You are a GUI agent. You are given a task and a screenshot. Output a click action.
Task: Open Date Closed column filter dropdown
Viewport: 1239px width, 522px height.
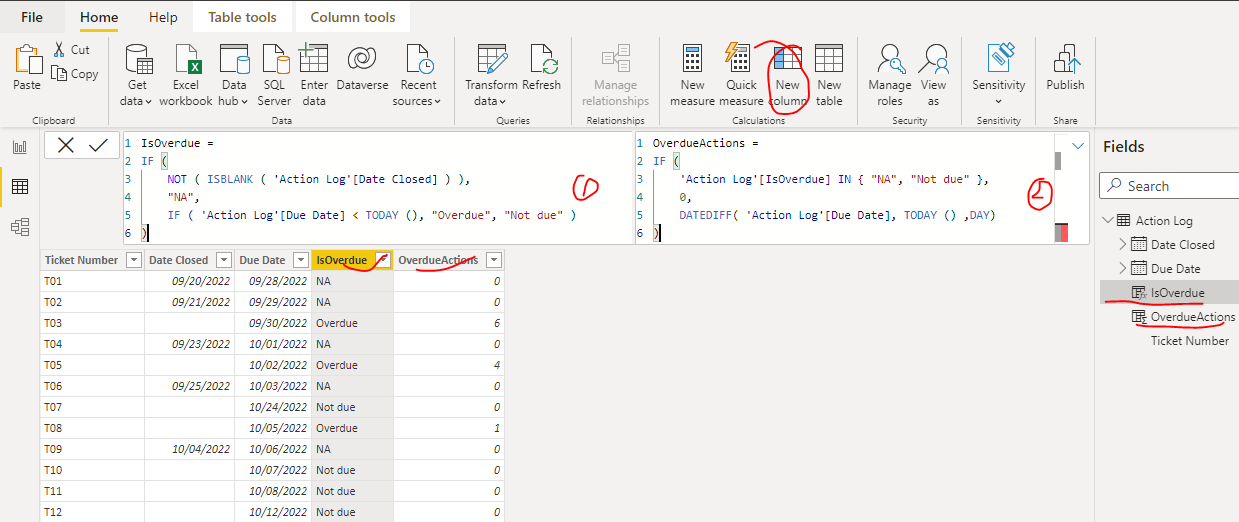click(x=224, y=260)
